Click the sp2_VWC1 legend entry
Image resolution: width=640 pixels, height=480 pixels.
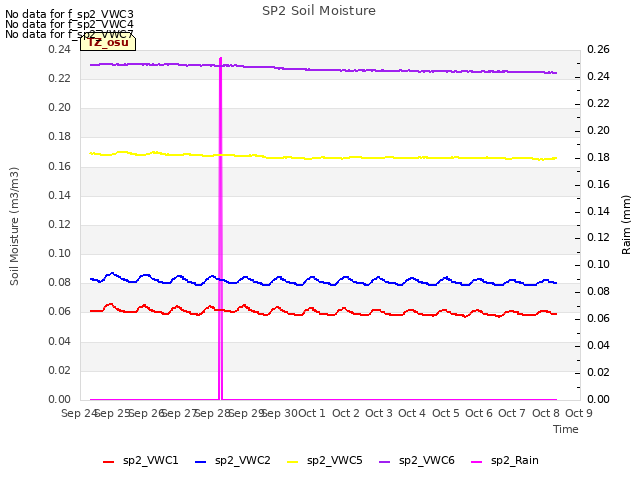141,461
